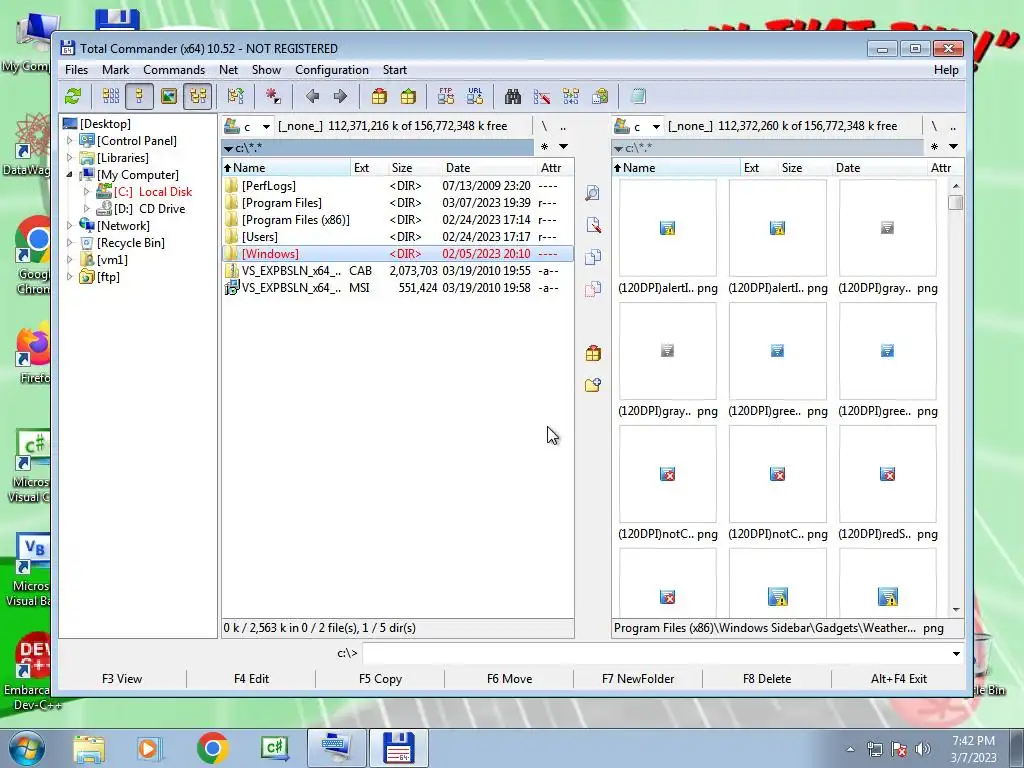Image resolution: width=1024 pixels, height=768 pixels.
Task: Click the vertical bar Edit file icon
Action: coord(592,225)
